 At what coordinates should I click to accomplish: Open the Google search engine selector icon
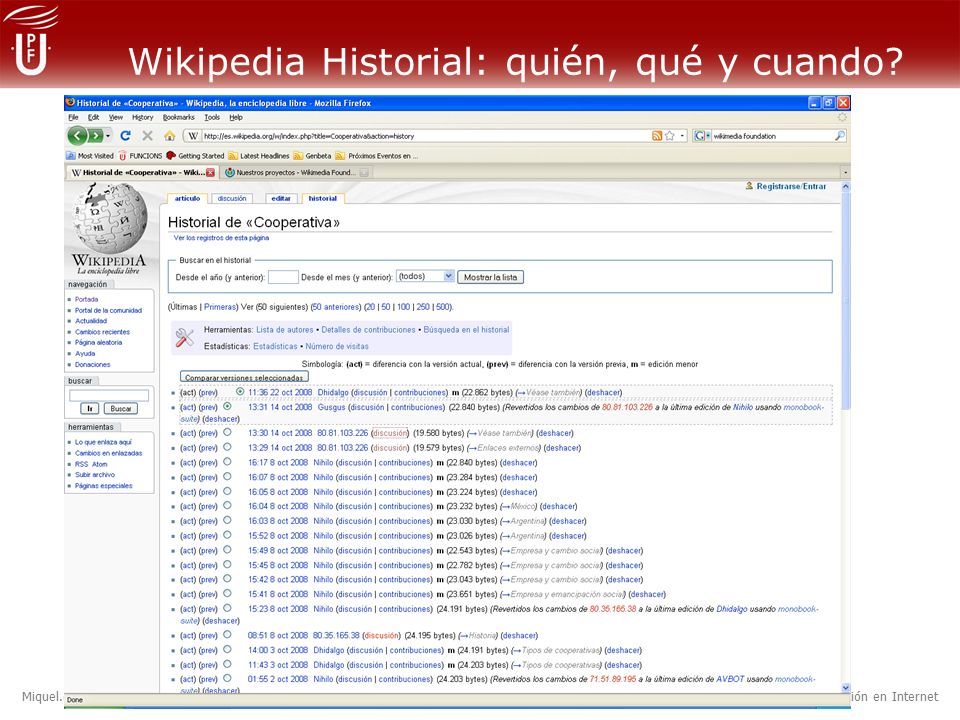[x=702, y=136]
